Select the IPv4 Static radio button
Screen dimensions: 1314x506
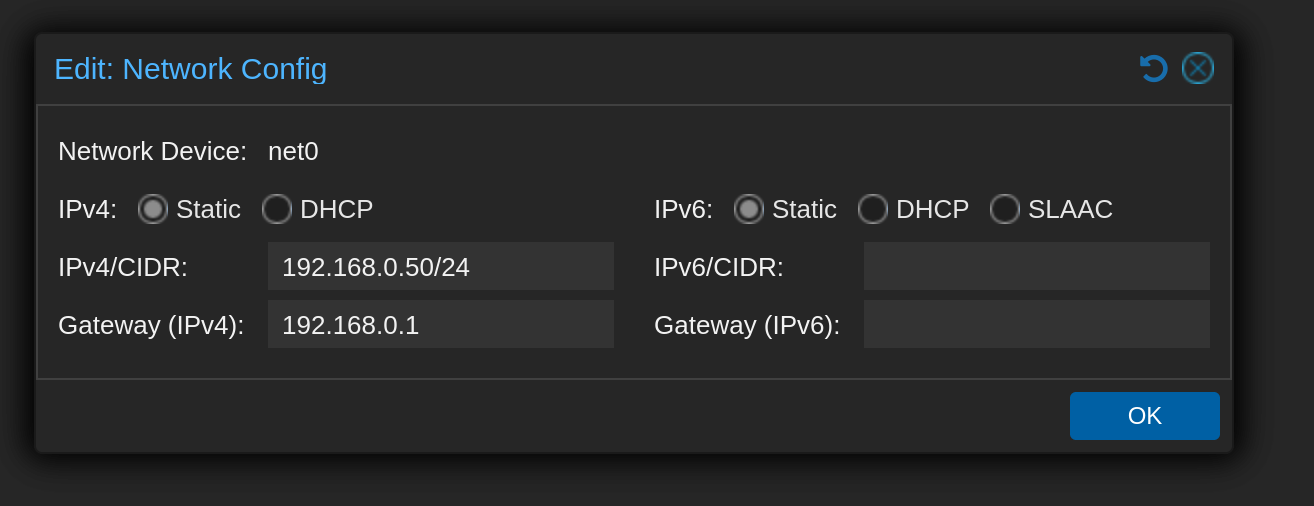point(153,209)
